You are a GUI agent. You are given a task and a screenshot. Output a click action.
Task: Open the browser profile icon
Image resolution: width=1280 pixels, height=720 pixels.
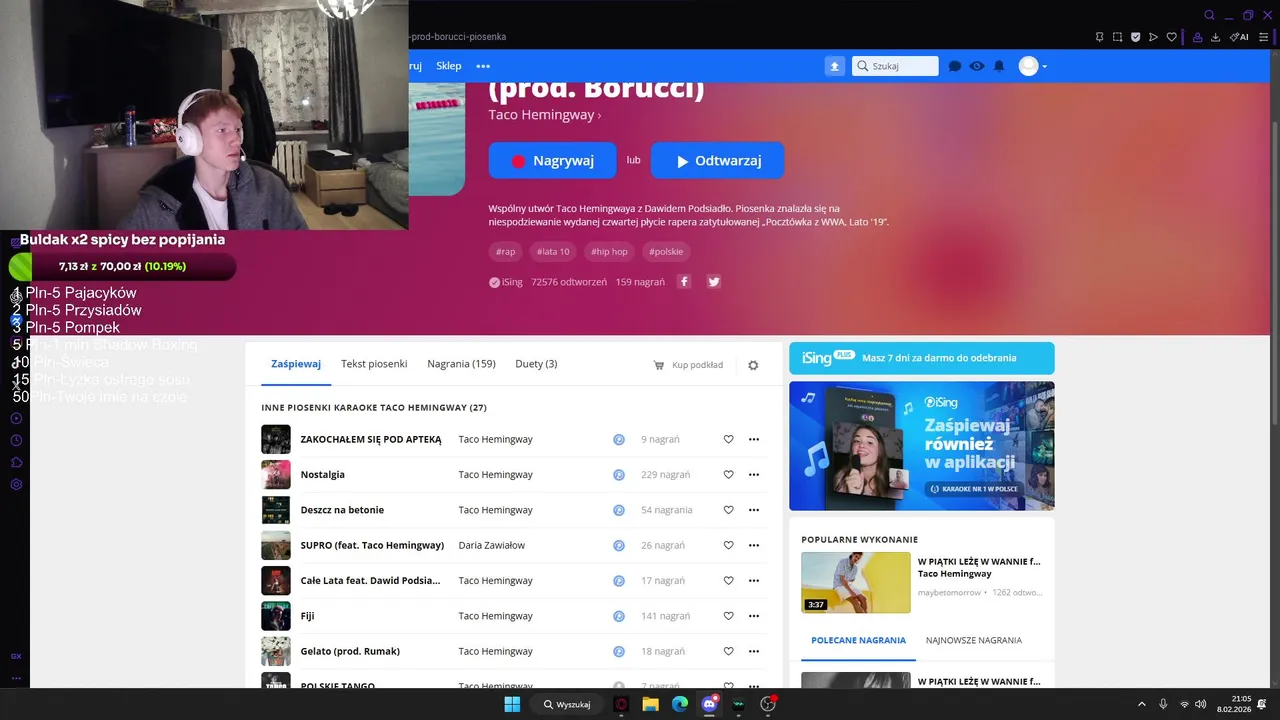pos(1196,37)
